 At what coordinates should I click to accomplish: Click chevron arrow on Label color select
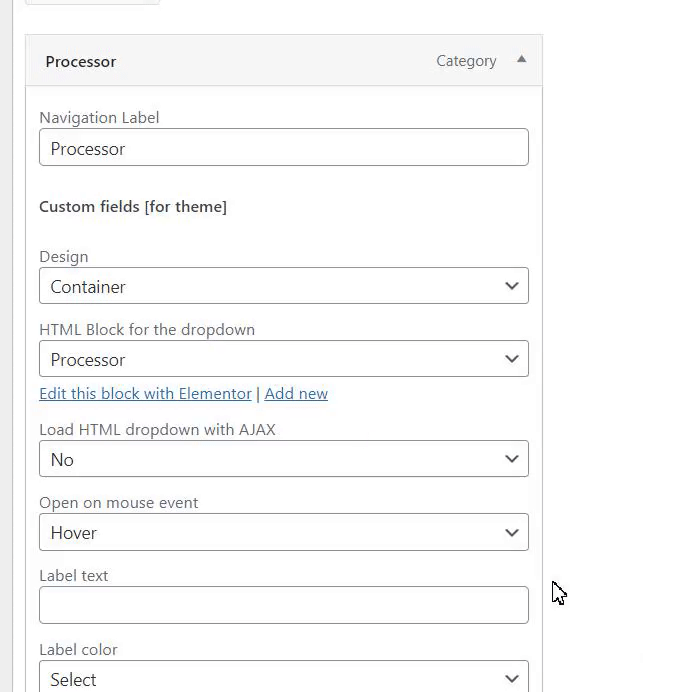(512, 678)
